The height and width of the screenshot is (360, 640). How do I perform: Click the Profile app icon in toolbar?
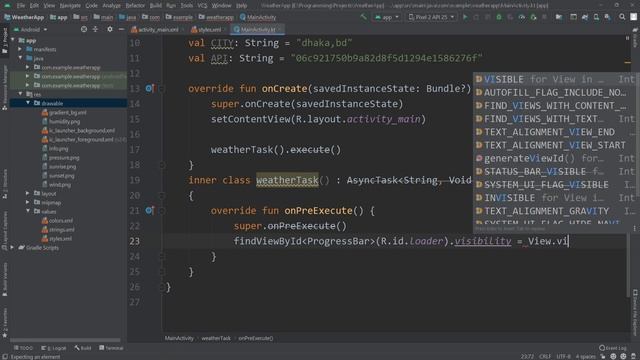(522, 17)
